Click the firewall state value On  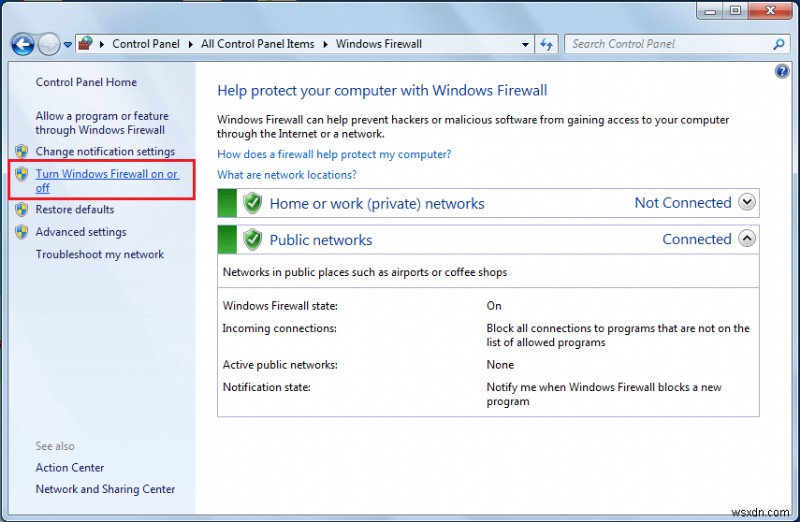[494, 306]
